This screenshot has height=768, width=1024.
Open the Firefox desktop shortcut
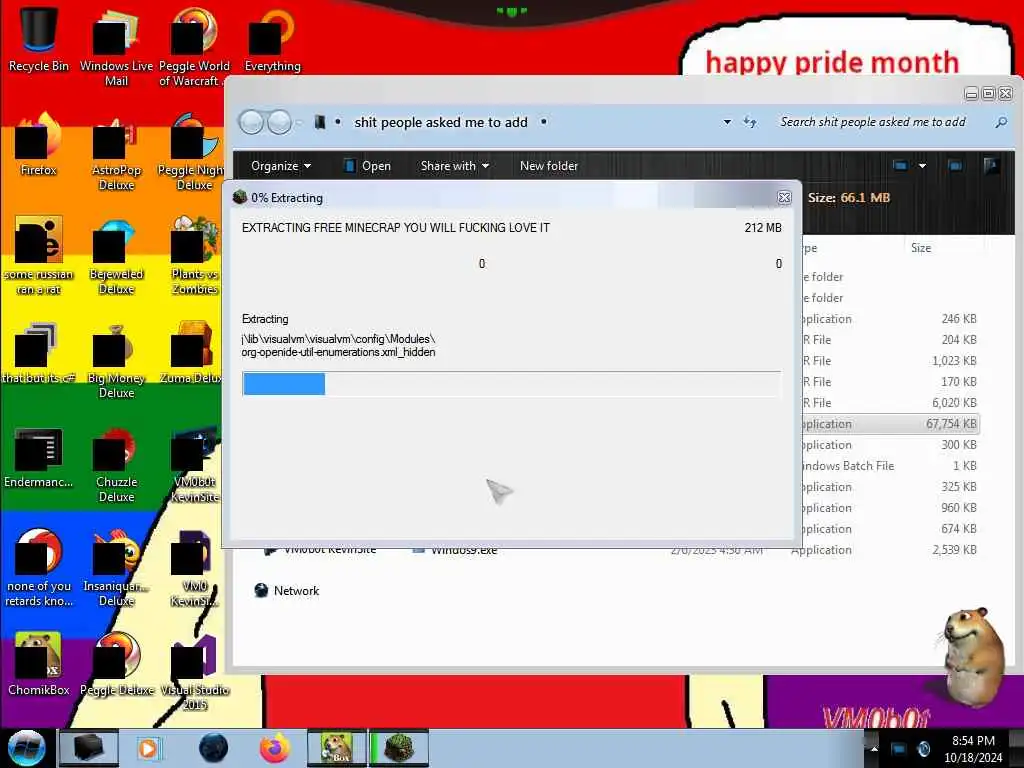[38, 145]
